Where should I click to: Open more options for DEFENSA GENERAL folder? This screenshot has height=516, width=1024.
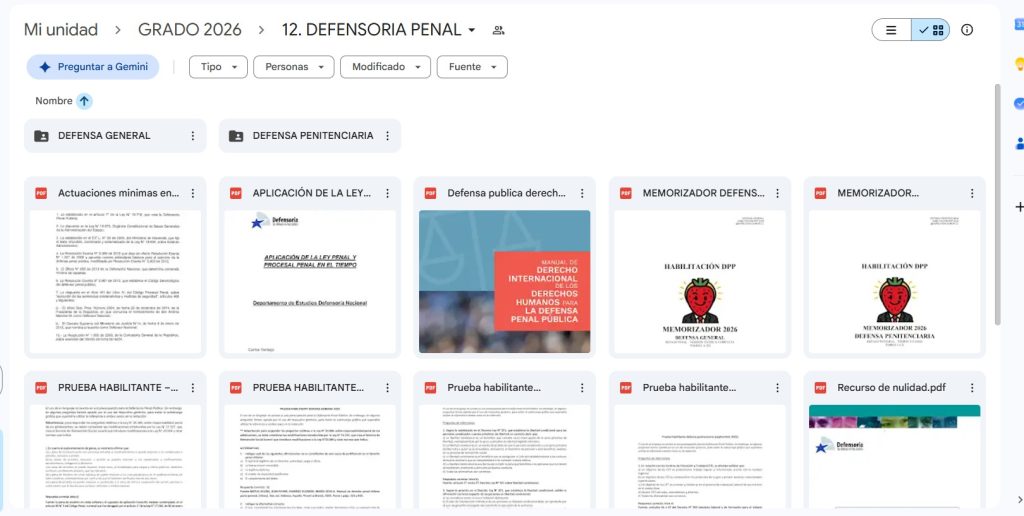pos(193,136)
